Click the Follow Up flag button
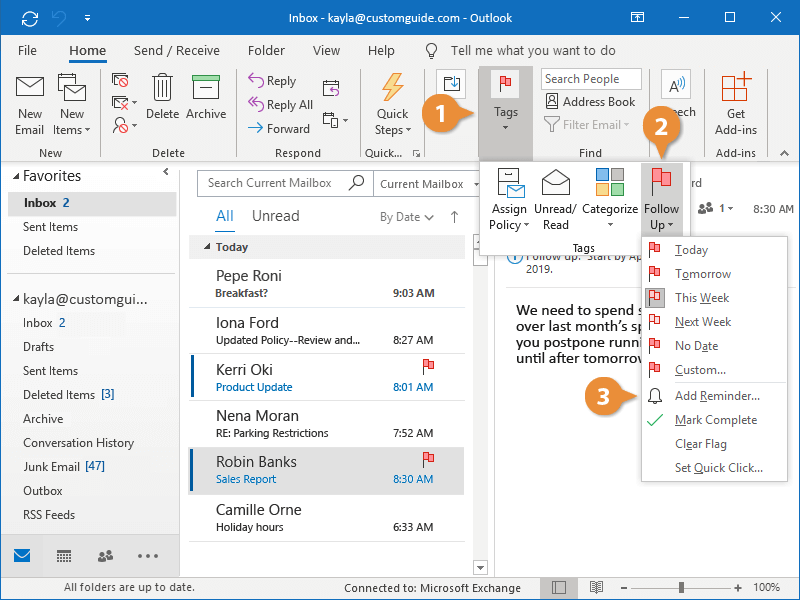 pyautogui.click(x=661, y=199)
